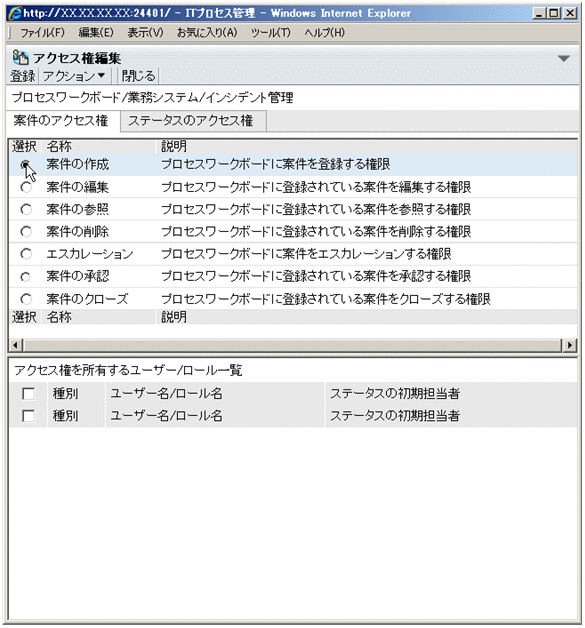The width and height of the screenshot is (585, 628).
Task: Check the upper 種別 header checkbox
Action: 28,393
